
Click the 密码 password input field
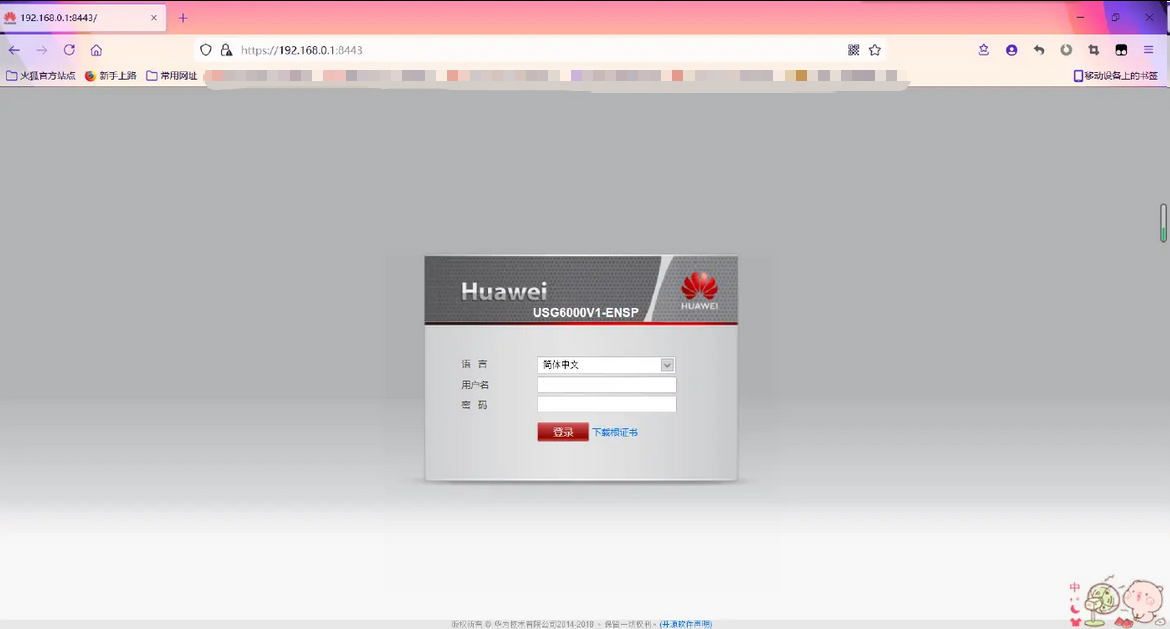tap(607, 404)
